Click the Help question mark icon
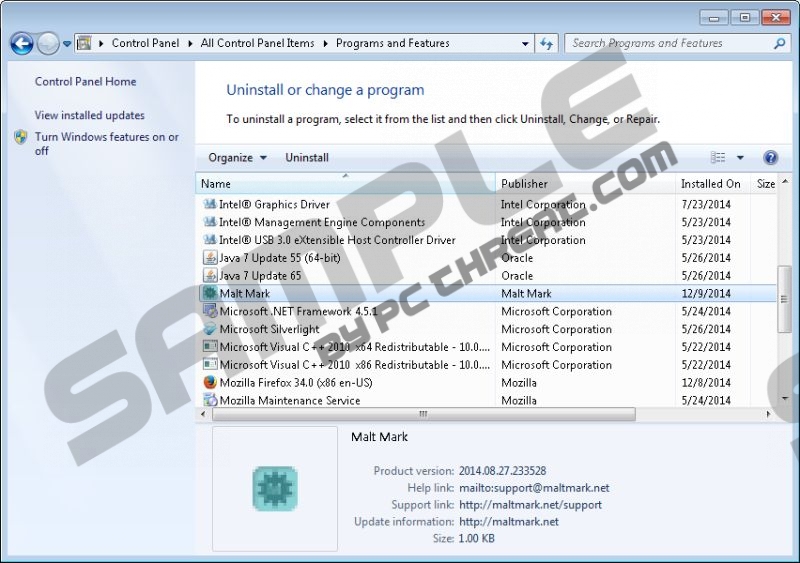 click(x=770, y=158)
